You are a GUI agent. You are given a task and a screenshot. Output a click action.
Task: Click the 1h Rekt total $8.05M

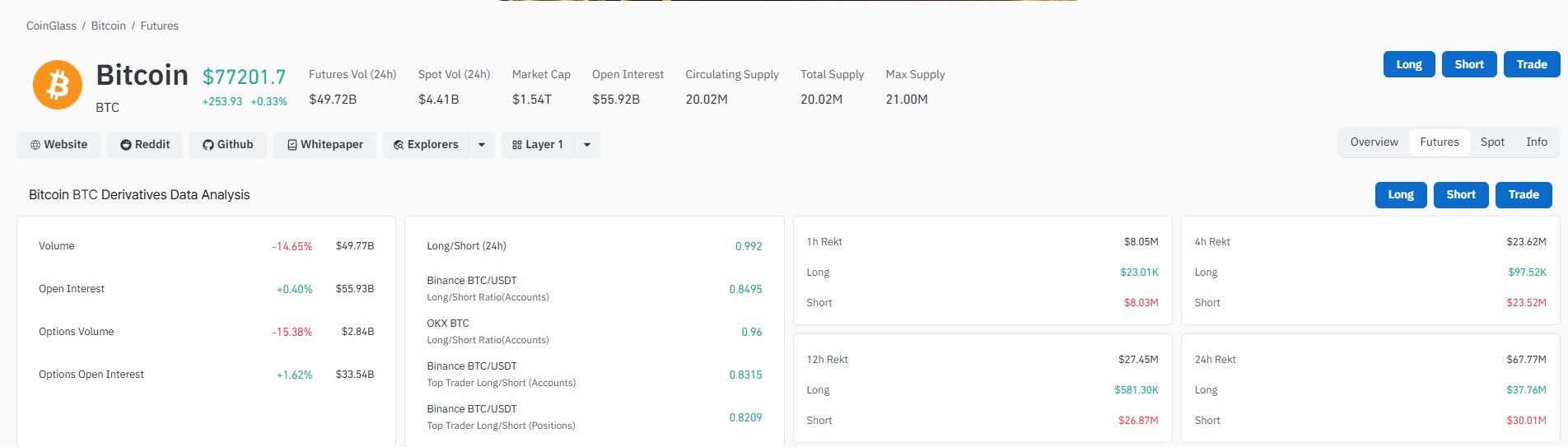click(1141, 242)
